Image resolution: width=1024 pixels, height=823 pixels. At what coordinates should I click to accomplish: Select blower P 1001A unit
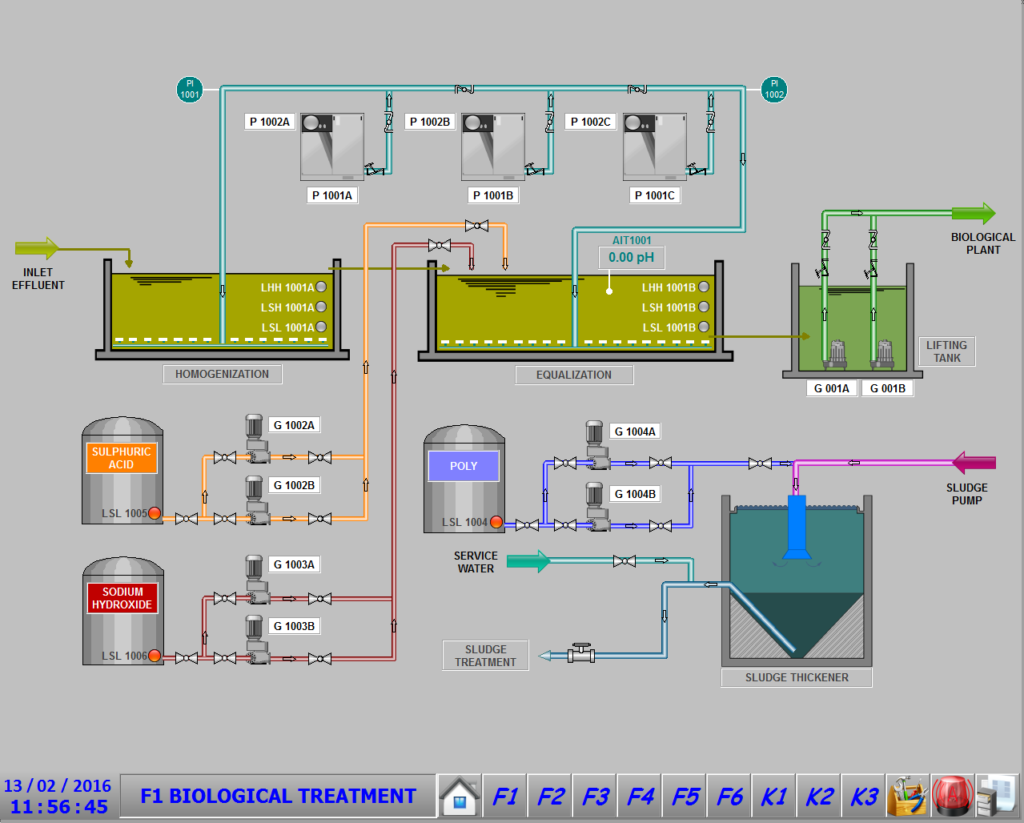point(332,146)
